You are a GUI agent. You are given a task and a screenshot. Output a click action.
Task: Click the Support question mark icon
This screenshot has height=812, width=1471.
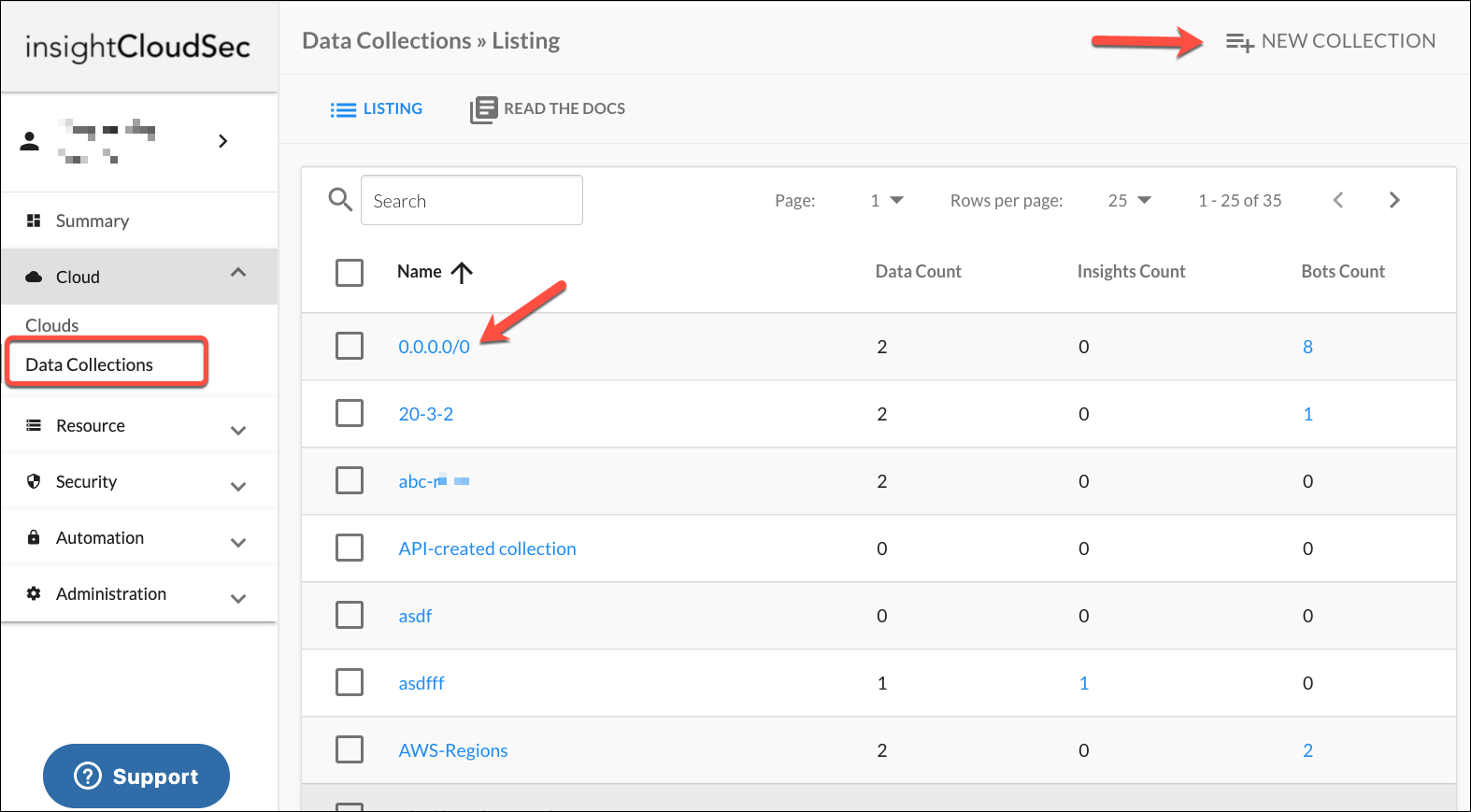[88, 776]
